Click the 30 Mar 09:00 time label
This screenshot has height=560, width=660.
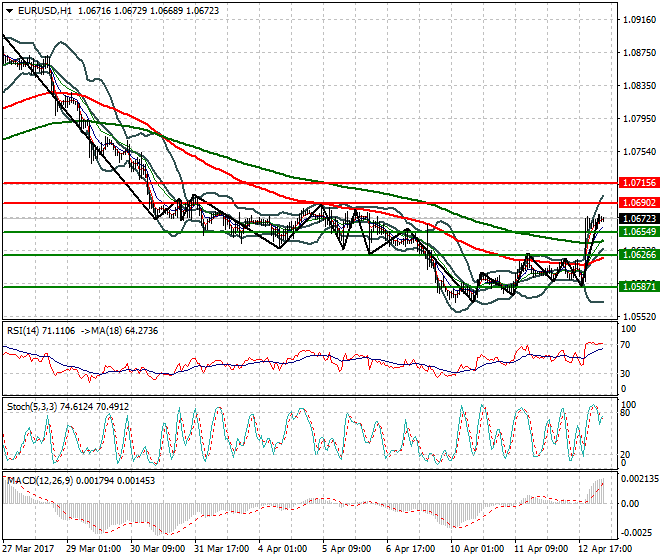(157, 549)
